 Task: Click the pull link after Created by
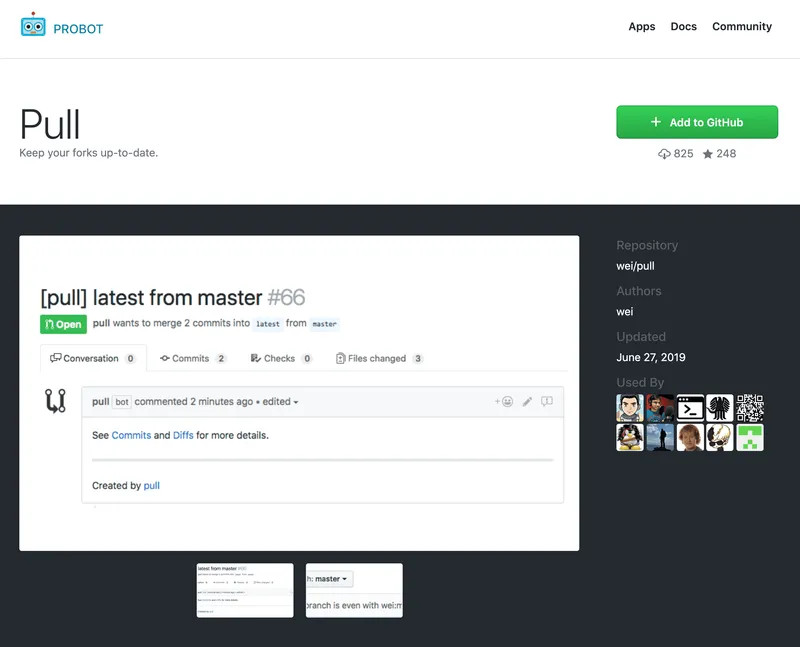(152, 486)
